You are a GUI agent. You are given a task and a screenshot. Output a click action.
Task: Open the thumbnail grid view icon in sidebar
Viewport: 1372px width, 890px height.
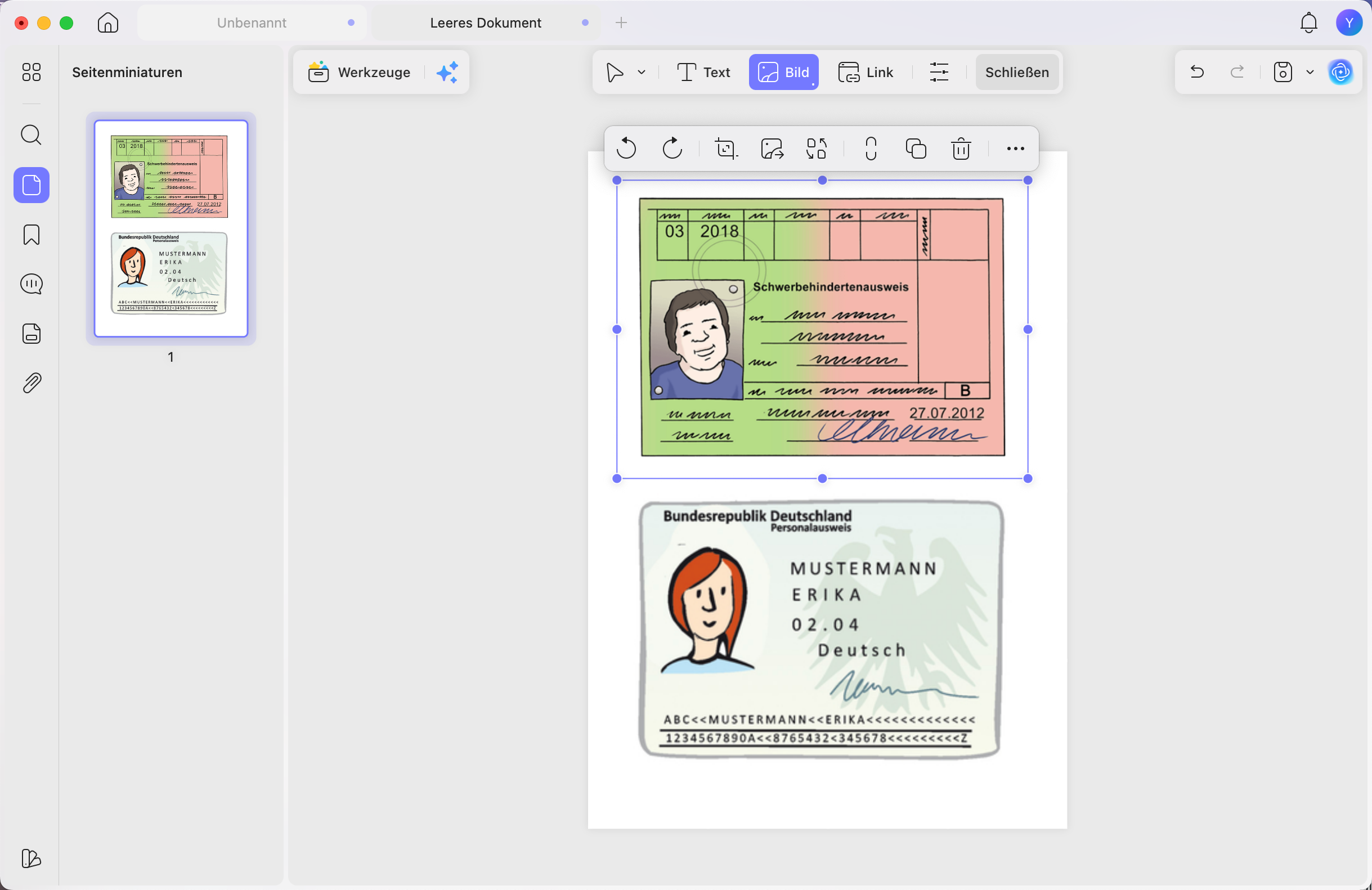31,72
